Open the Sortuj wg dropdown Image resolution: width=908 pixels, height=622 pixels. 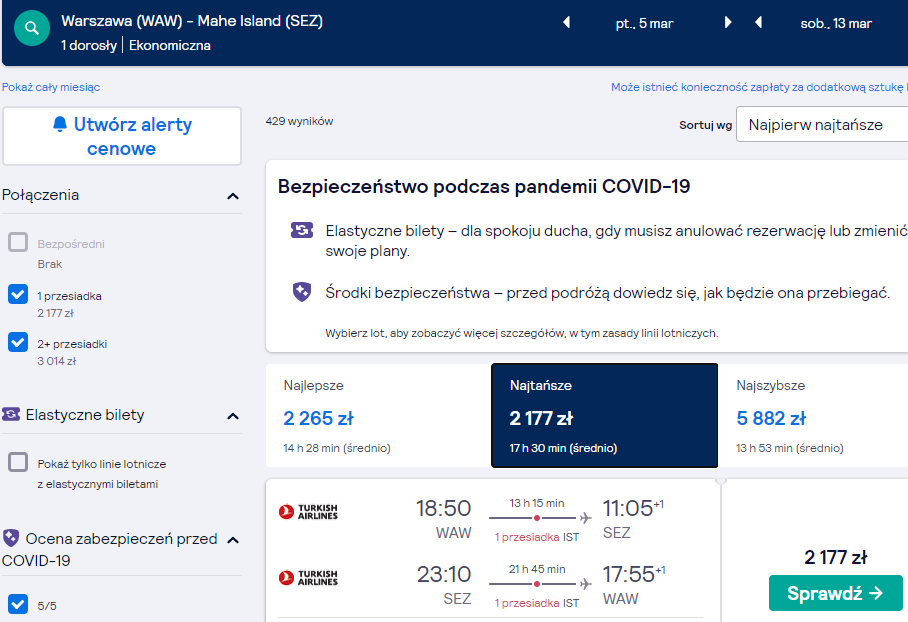click(x=822, y=124)
